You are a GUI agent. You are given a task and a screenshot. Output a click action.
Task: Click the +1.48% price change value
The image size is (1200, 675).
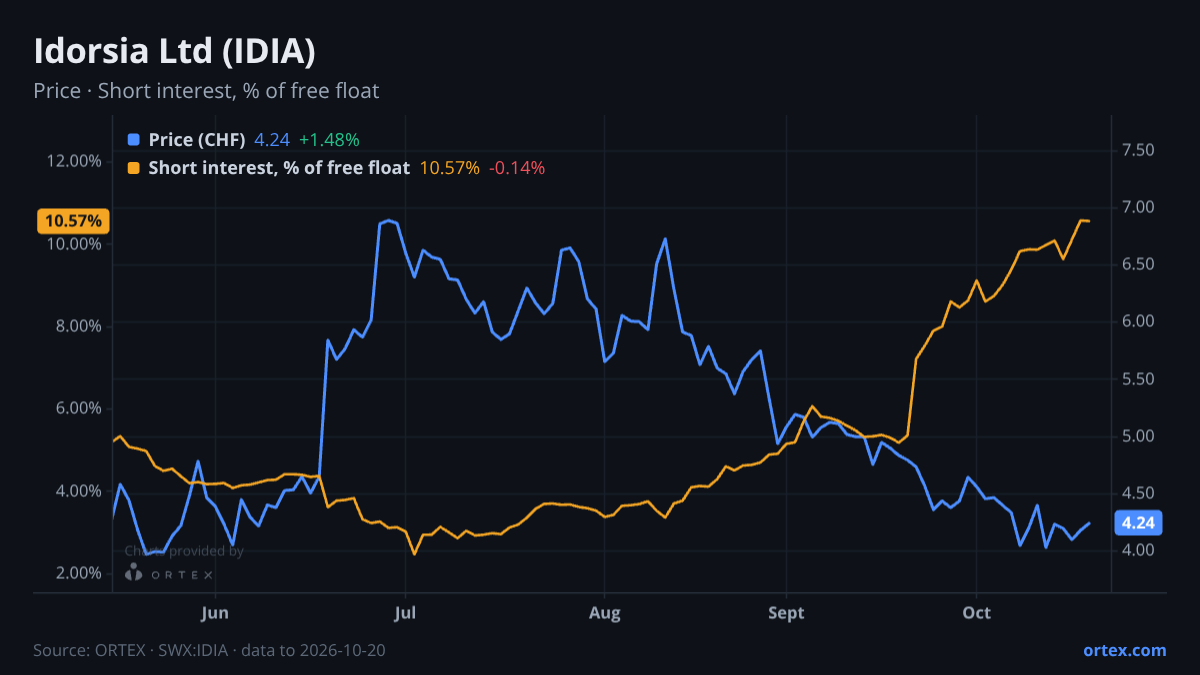(329, 140)
